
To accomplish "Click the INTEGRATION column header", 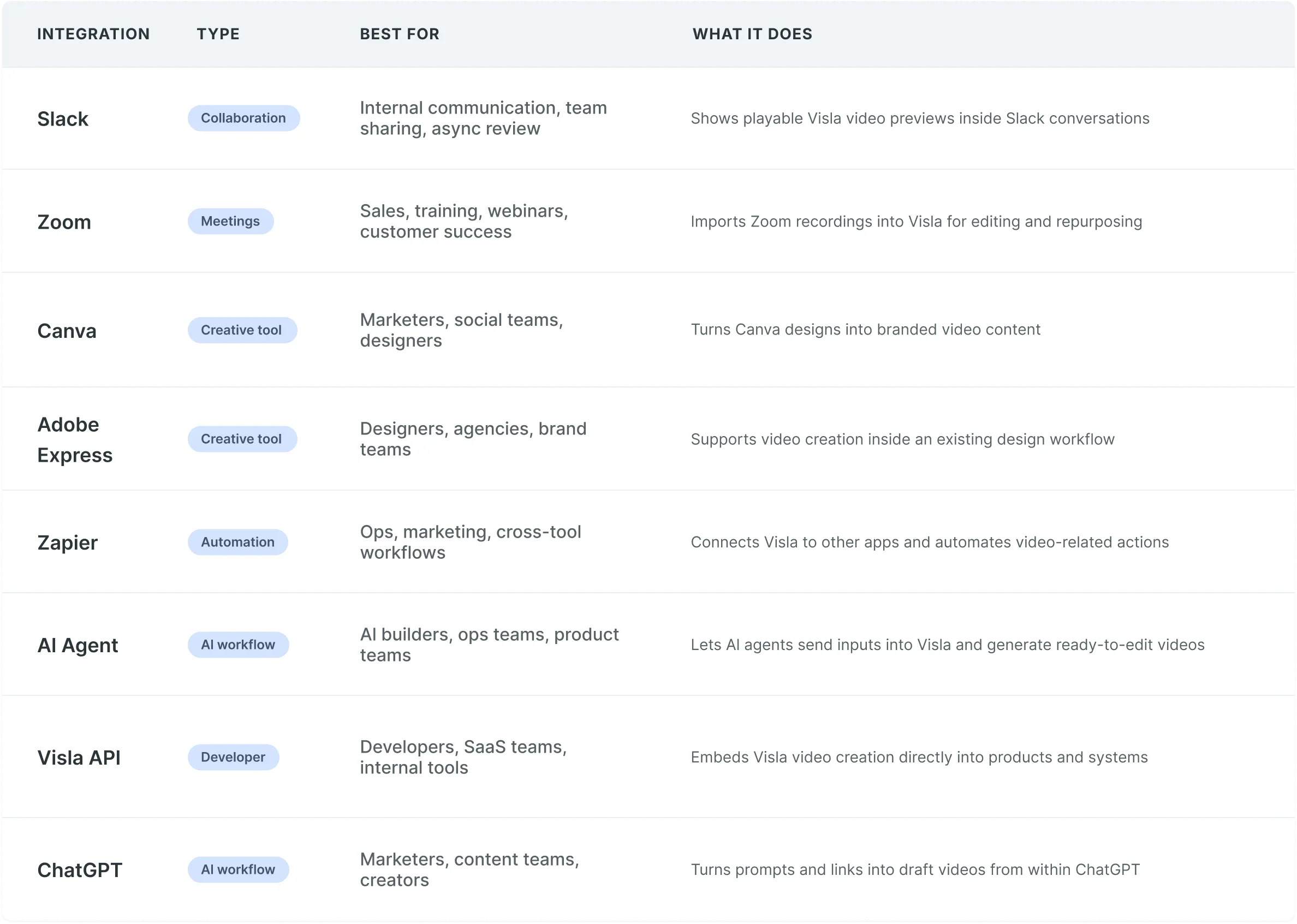I will 93,34.
